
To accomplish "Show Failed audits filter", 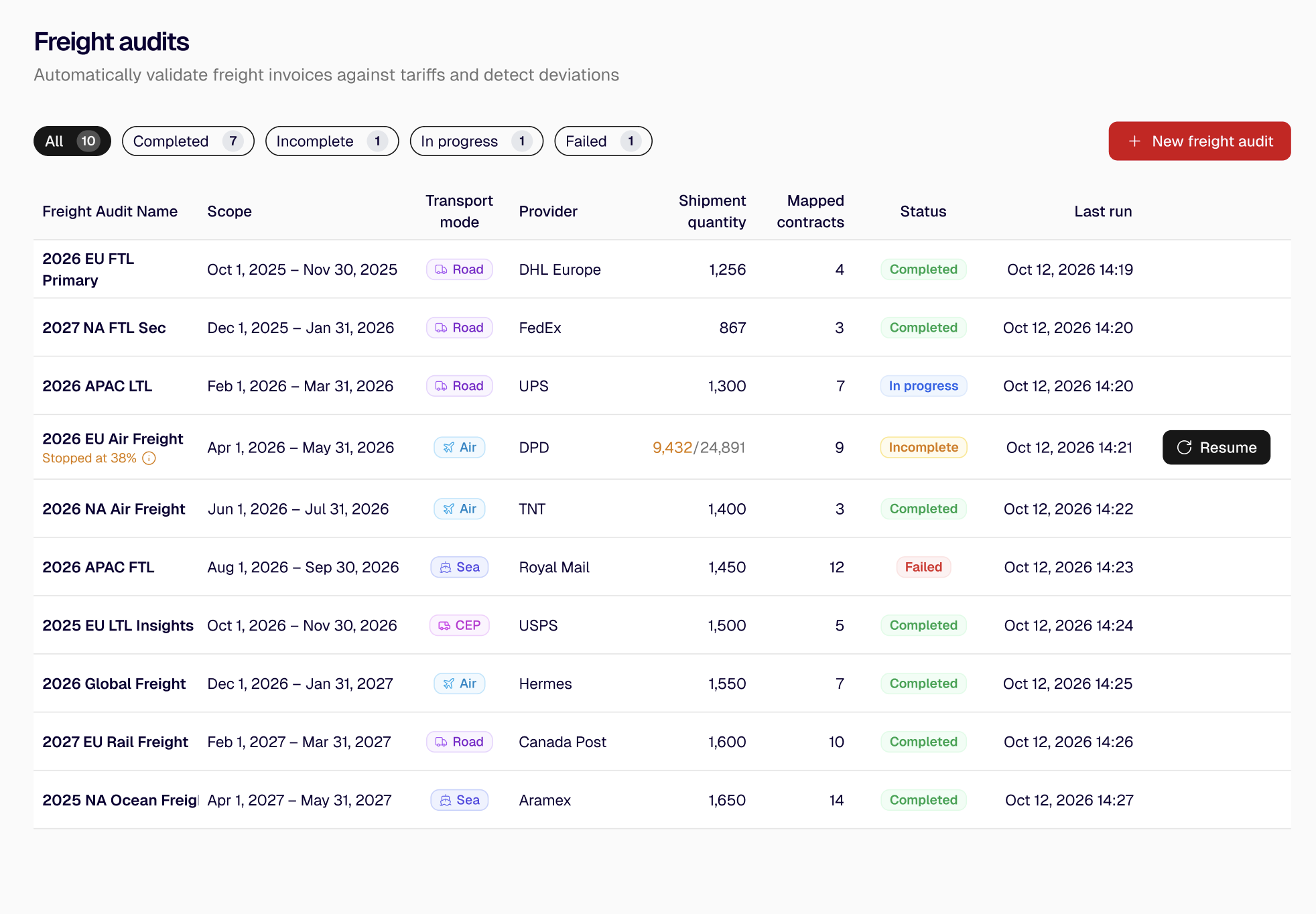I will tap(603, 141).
